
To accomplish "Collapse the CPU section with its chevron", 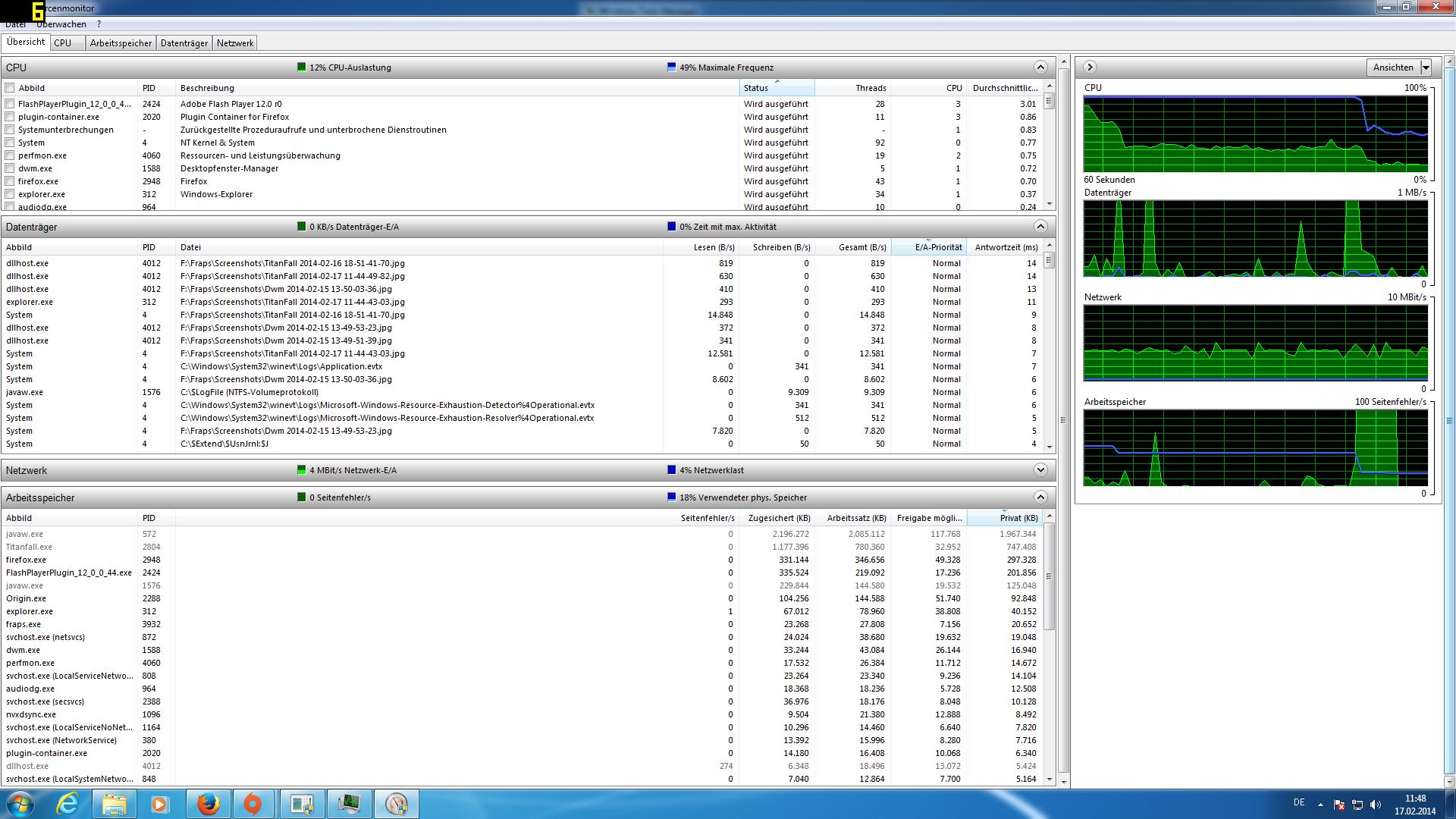I will [1040, 67].
